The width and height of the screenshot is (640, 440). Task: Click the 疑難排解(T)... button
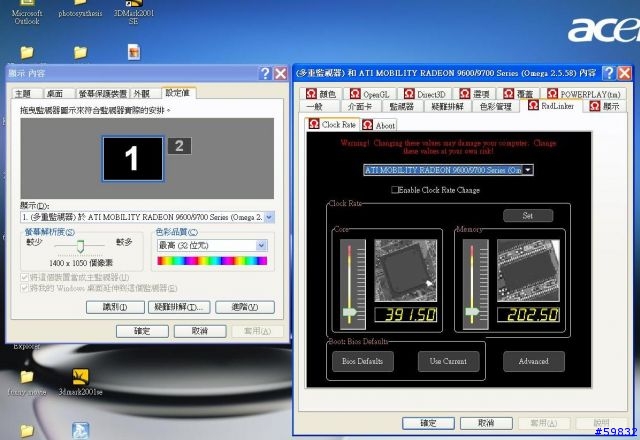tap(179, 307)
